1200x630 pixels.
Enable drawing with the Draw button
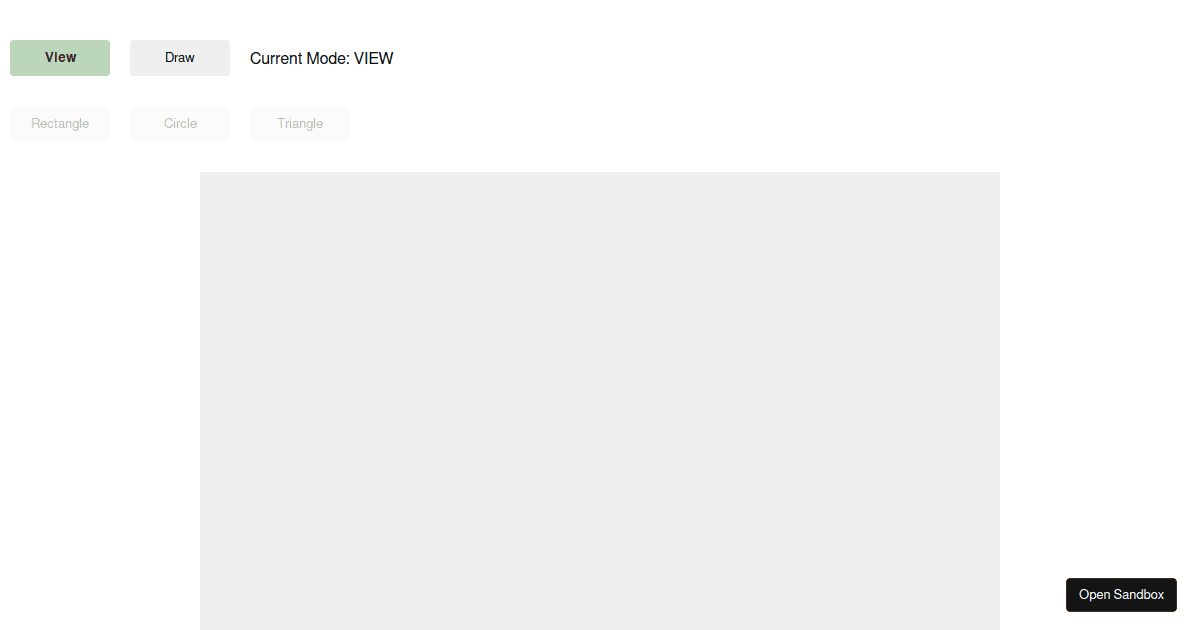(x=180, y=58)
